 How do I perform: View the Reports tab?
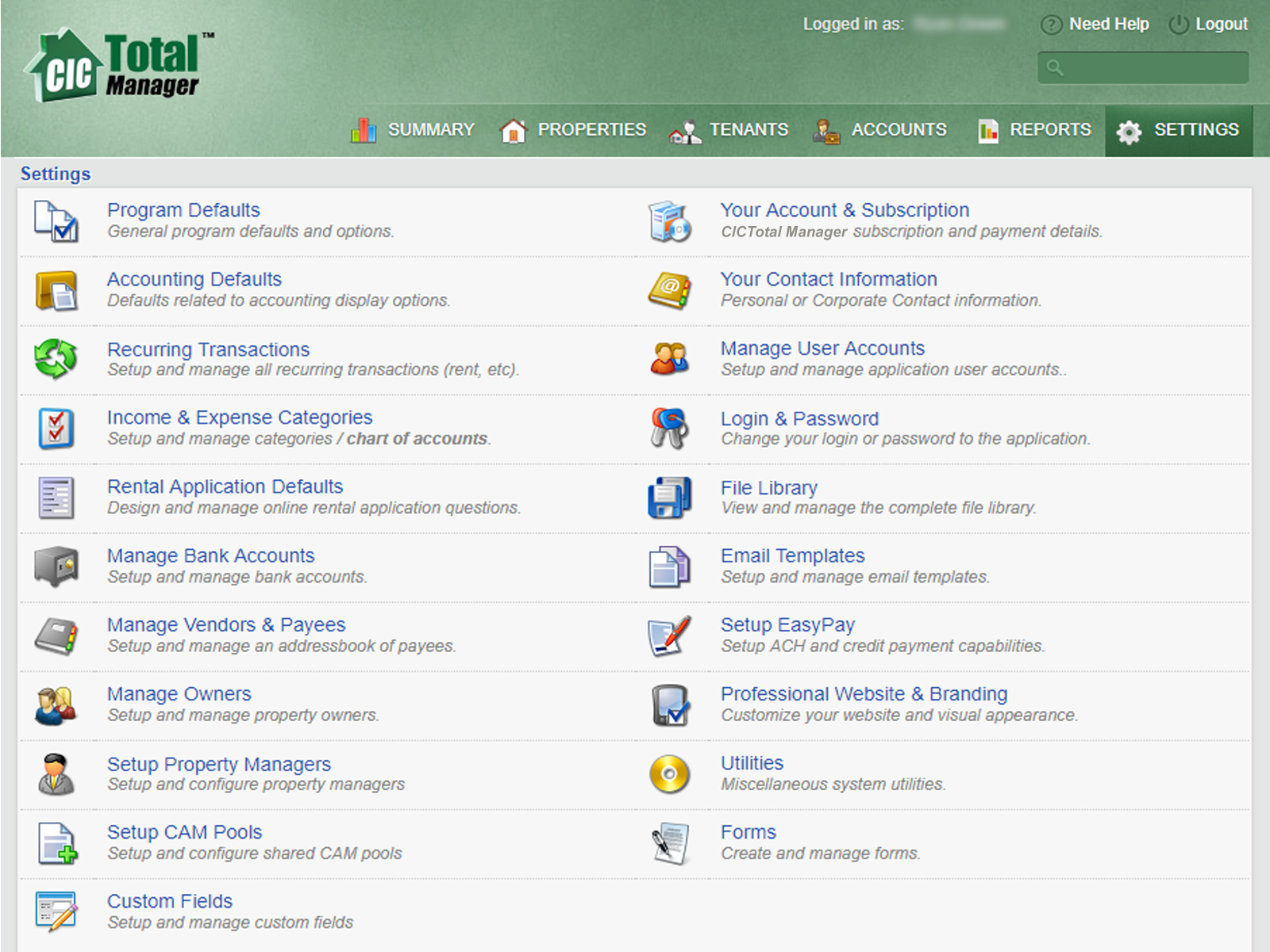[1034, 130]
